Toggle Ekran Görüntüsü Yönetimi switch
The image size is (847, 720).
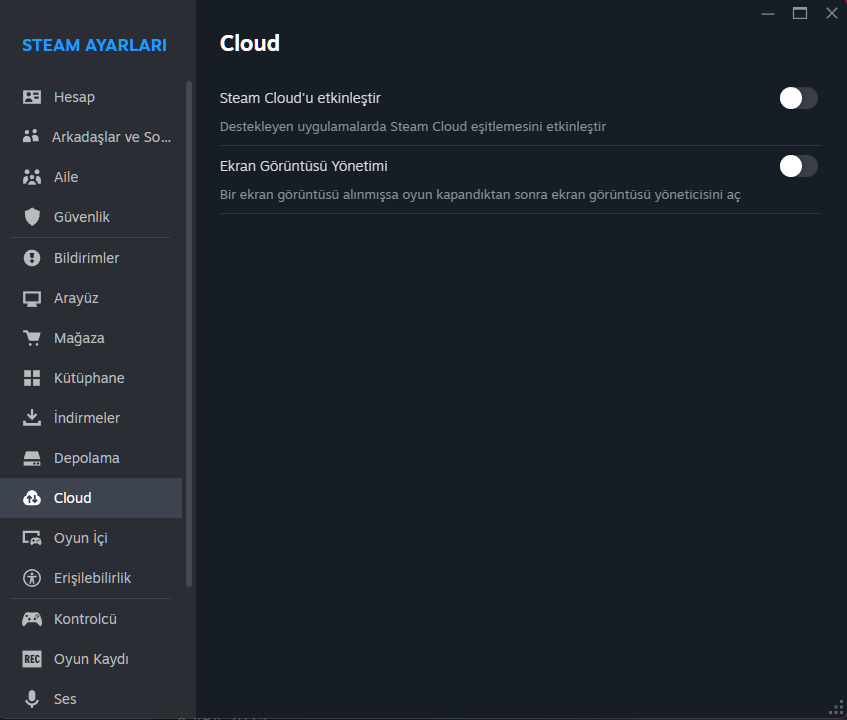click(x=798, y=166)
